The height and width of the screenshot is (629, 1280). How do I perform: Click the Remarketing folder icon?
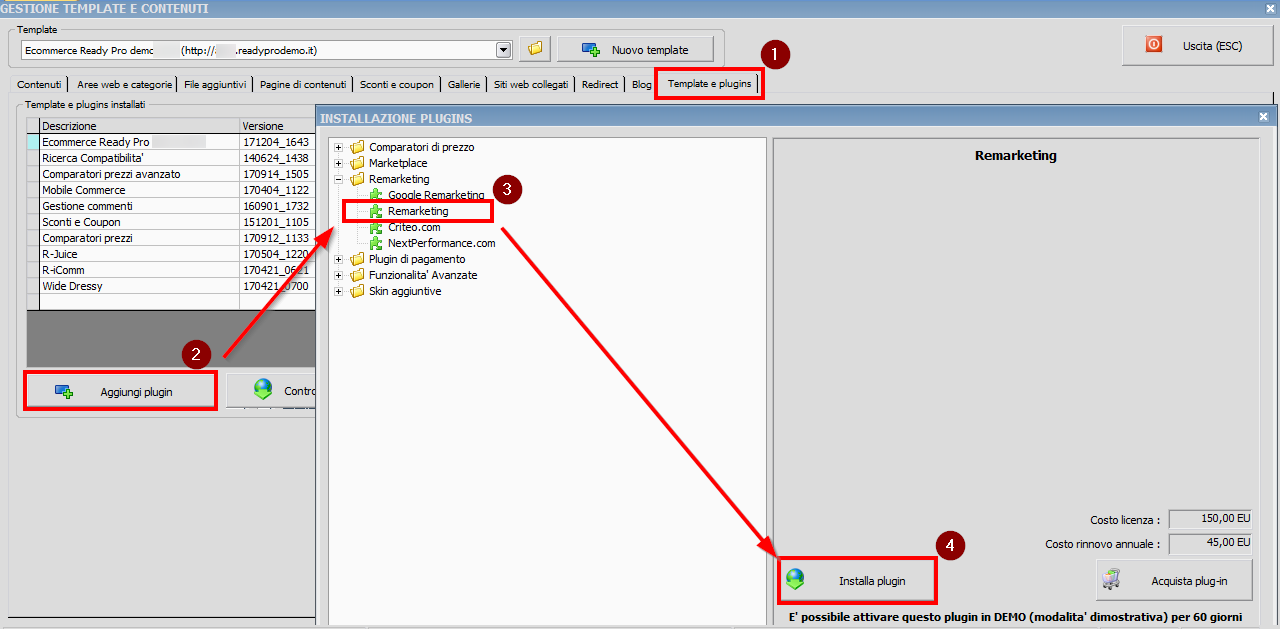(357, 179)
